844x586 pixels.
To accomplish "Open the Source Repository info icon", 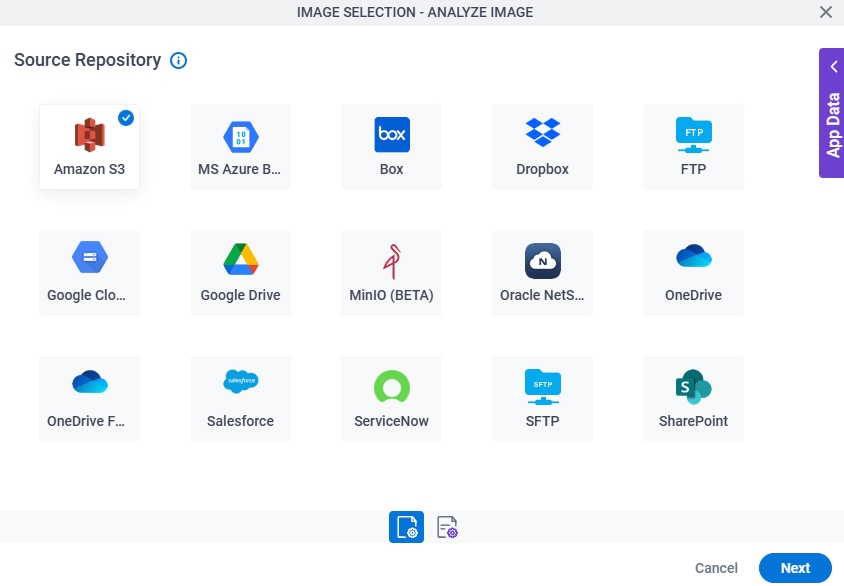I will (179, 60).
